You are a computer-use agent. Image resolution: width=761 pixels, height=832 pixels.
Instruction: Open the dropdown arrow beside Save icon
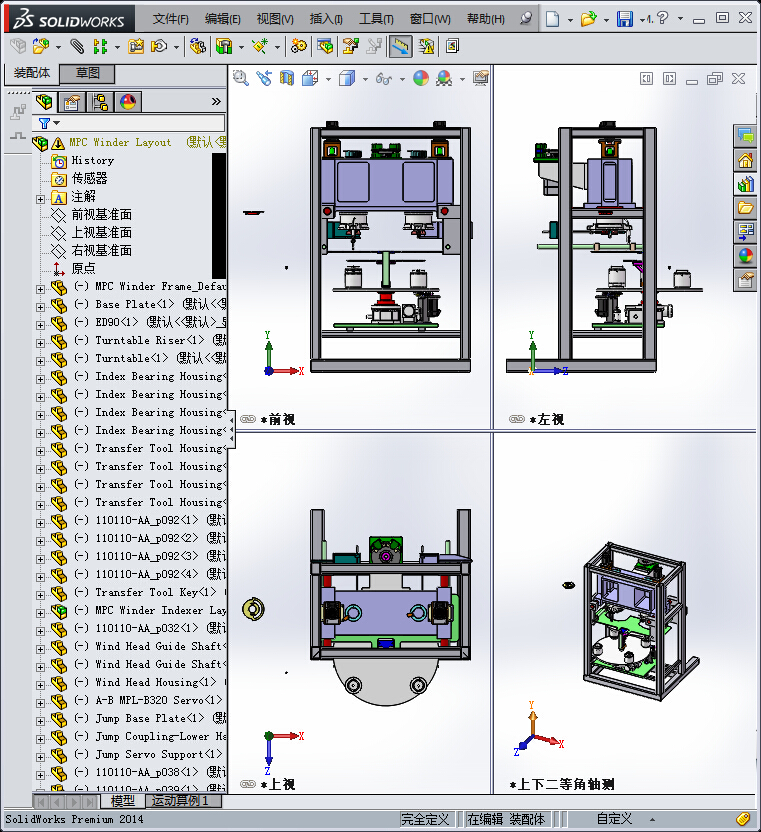pyautogui.click(x=643, y=20)
